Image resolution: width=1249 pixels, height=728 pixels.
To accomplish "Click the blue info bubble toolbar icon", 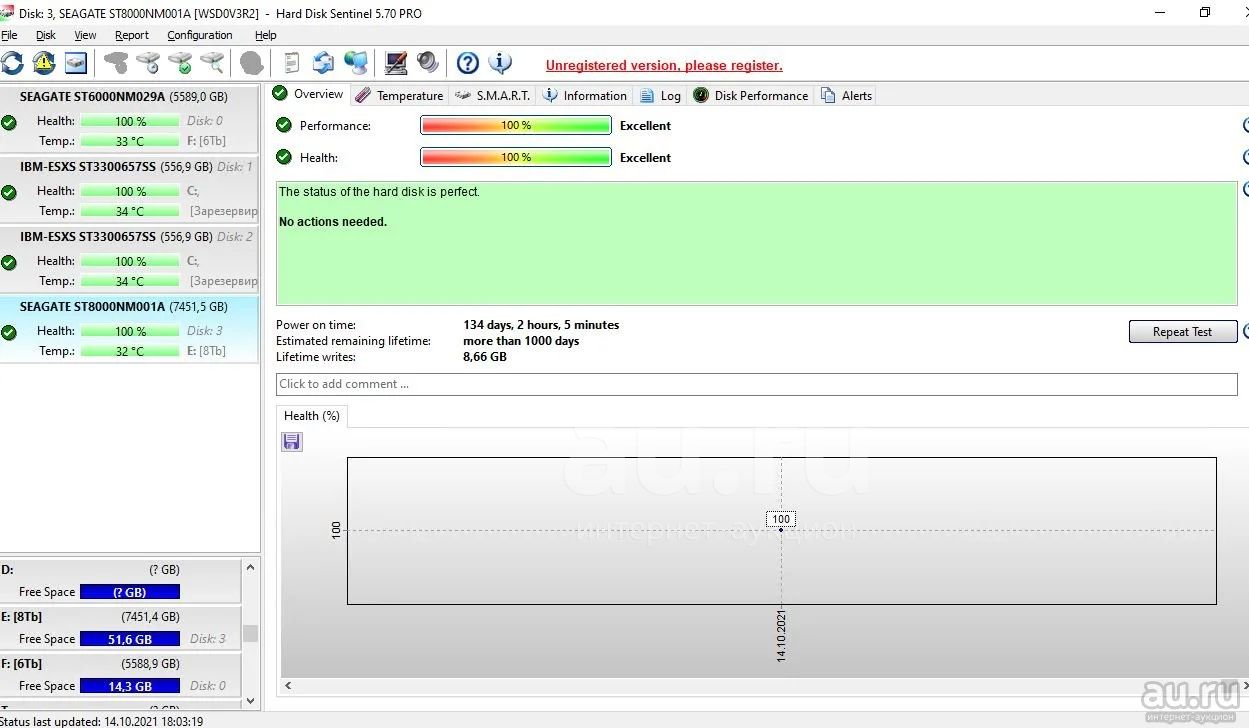I will 500,63.
